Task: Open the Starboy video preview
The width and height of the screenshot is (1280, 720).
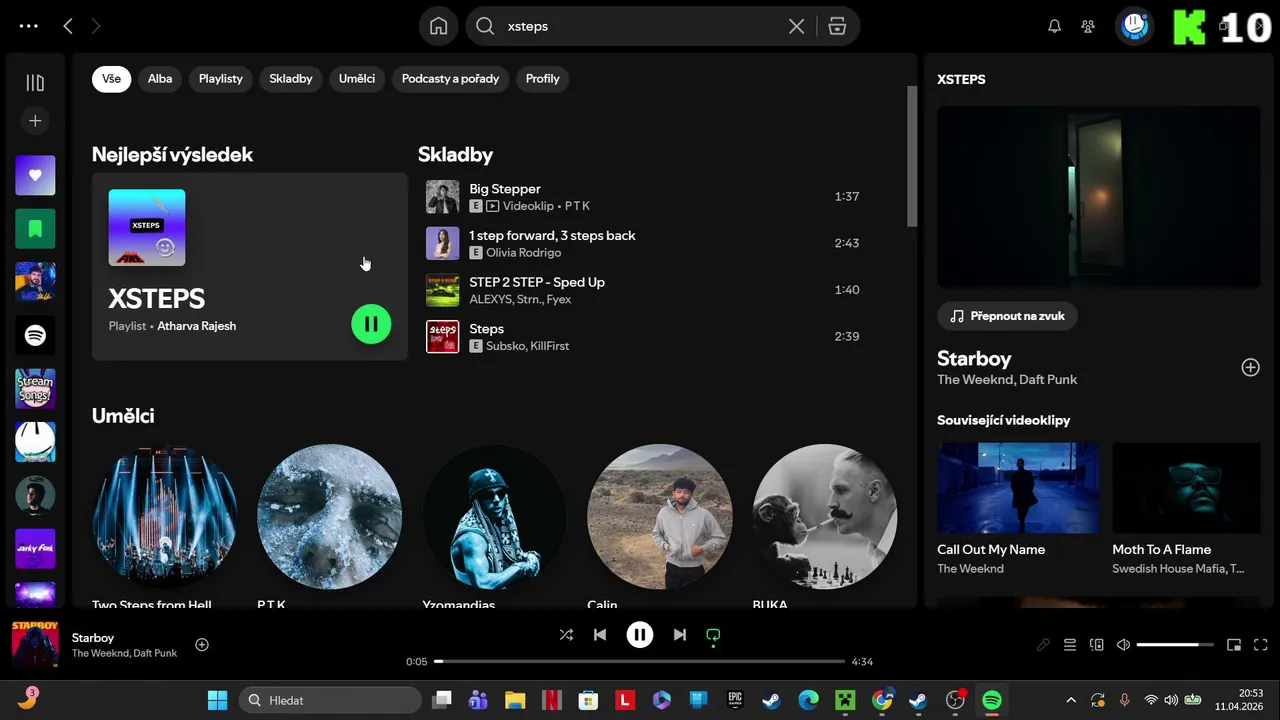Action: click(x=1099, y=197)
